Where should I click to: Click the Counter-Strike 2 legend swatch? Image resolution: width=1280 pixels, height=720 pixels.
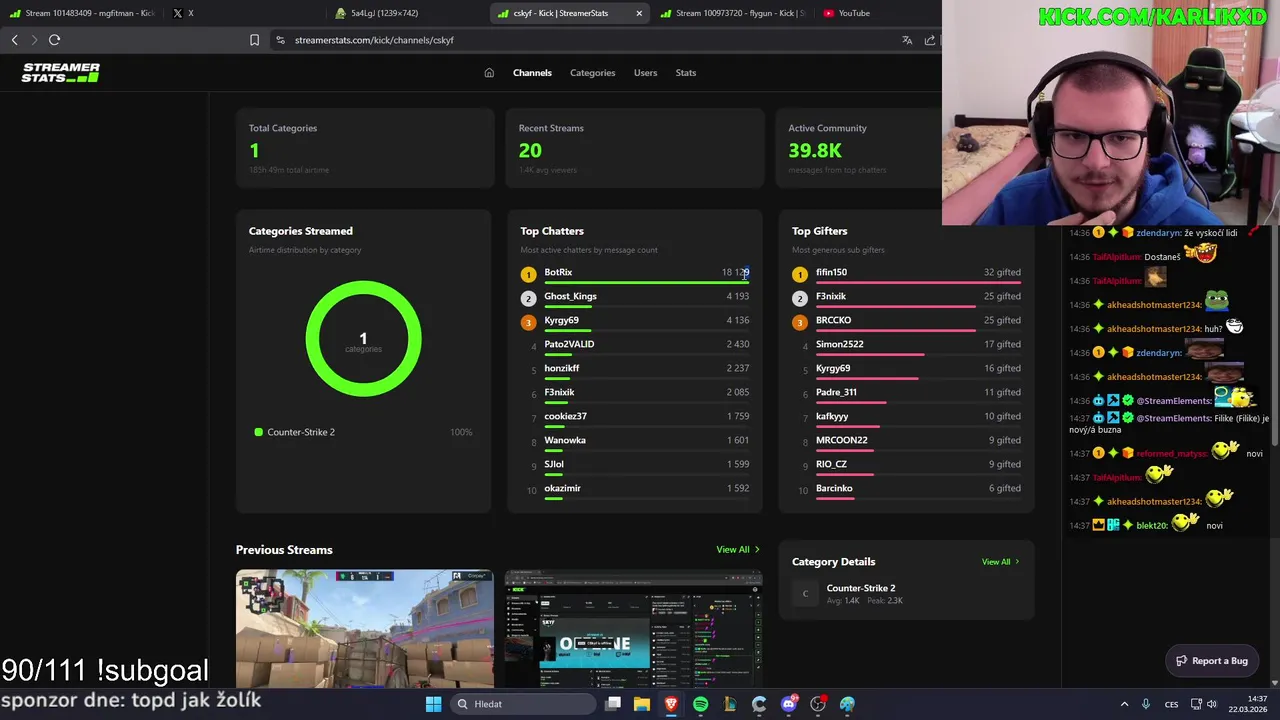click(x=258, y=432)
